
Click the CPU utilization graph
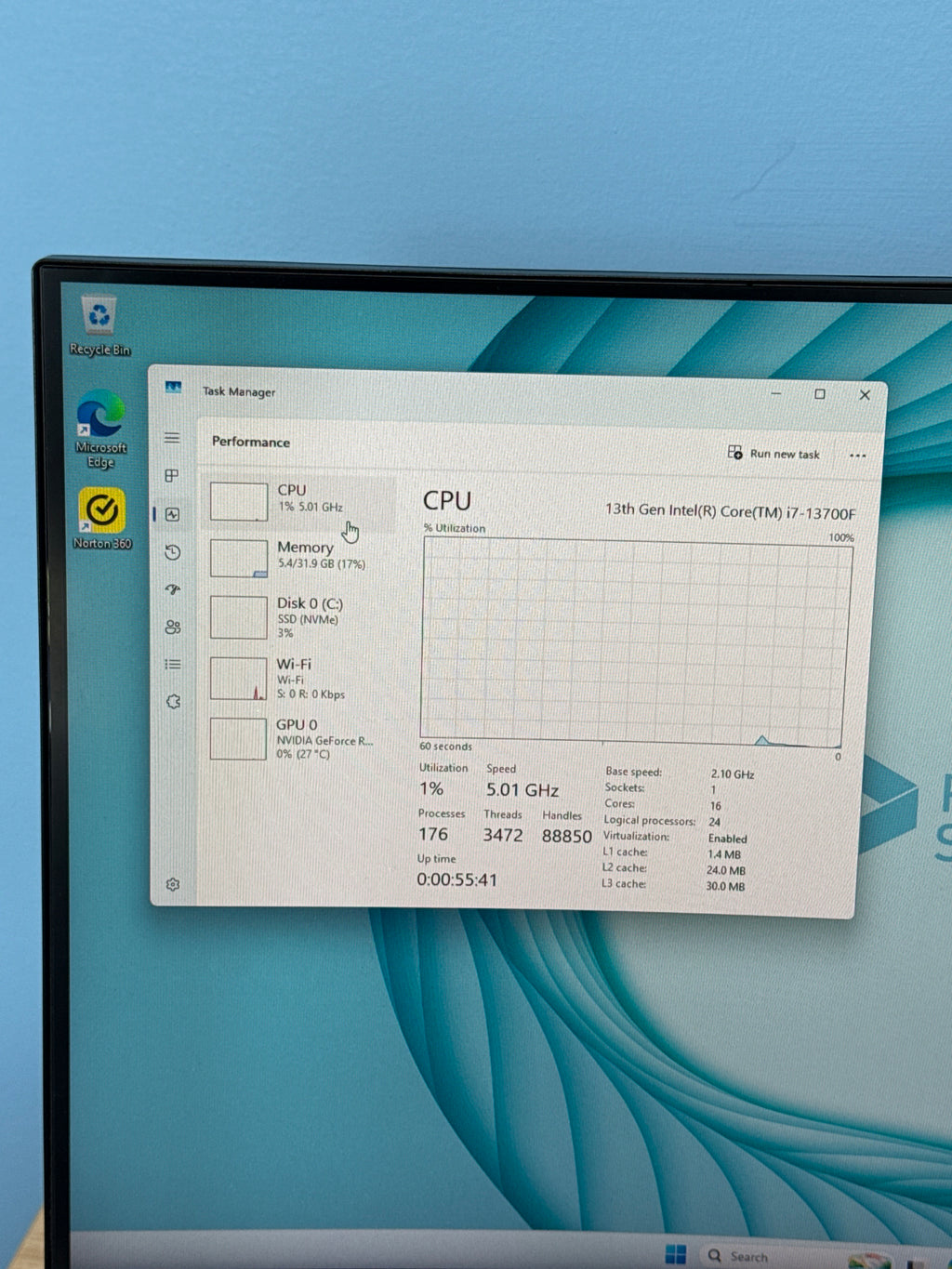635,641
